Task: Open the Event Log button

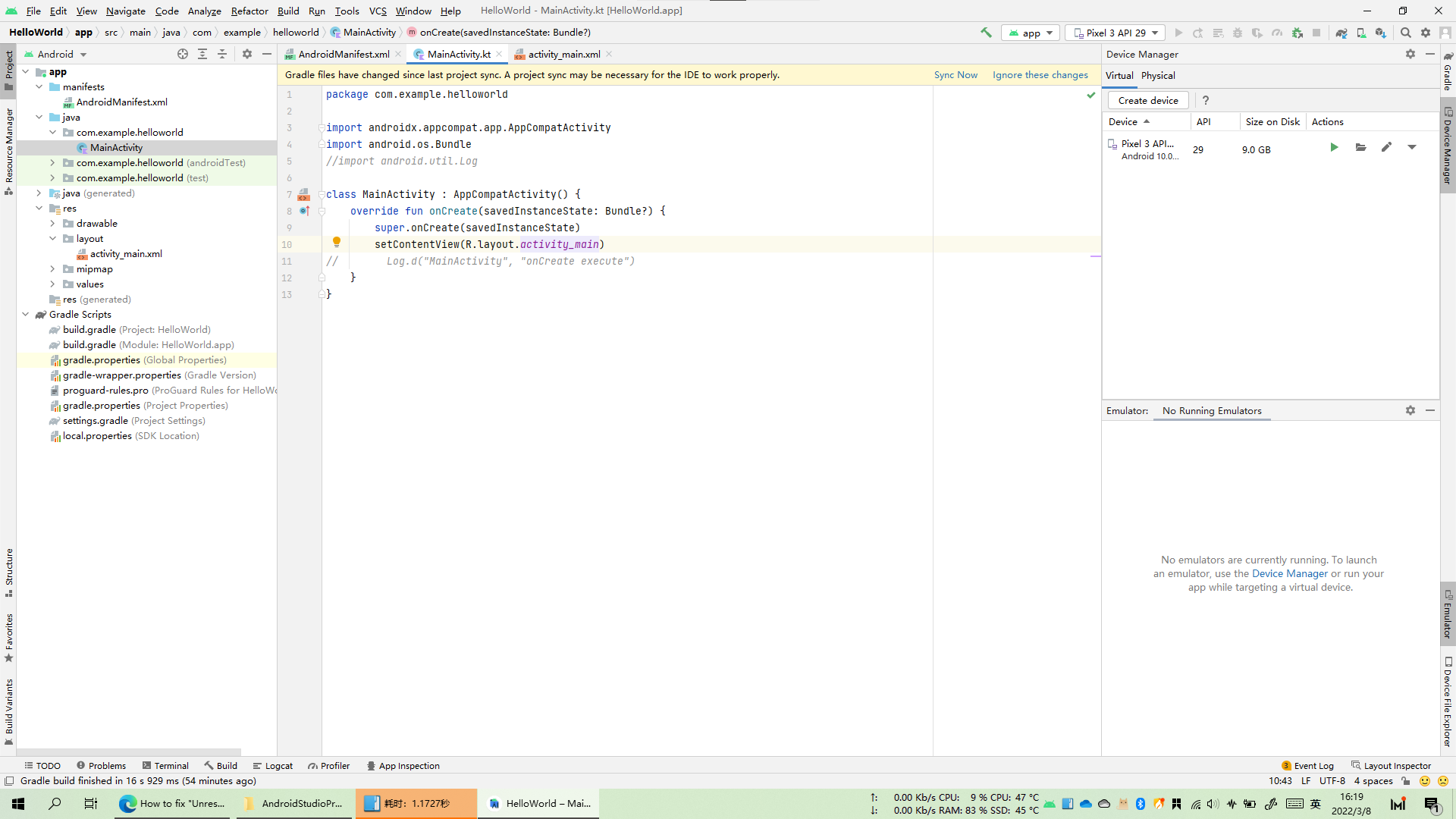Action: point(1307,766)
